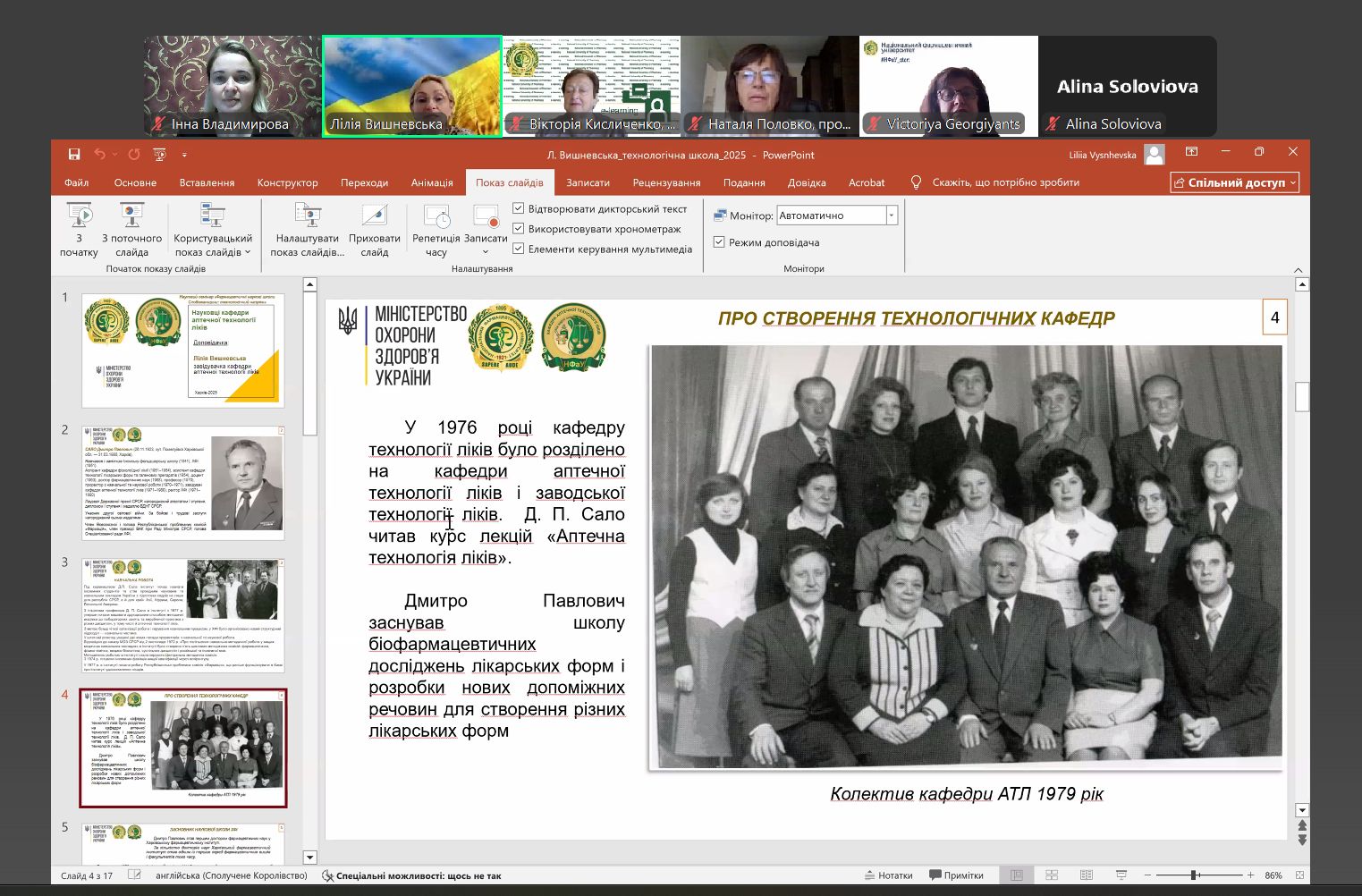Viewport: 1362px width, 896px height.
Task: Open the Анімація ribbon tab
Action: [x=432, y=182]
